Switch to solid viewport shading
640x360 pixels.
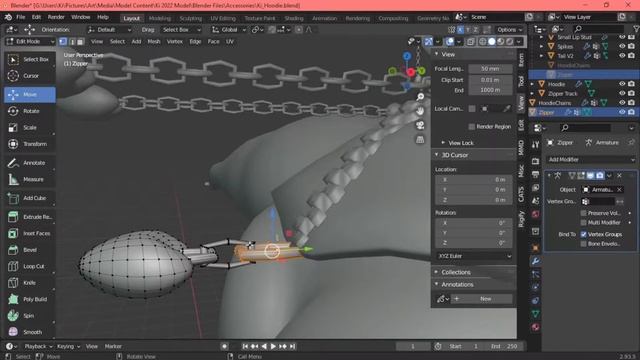pyautogui.click(x=492, y=42)
